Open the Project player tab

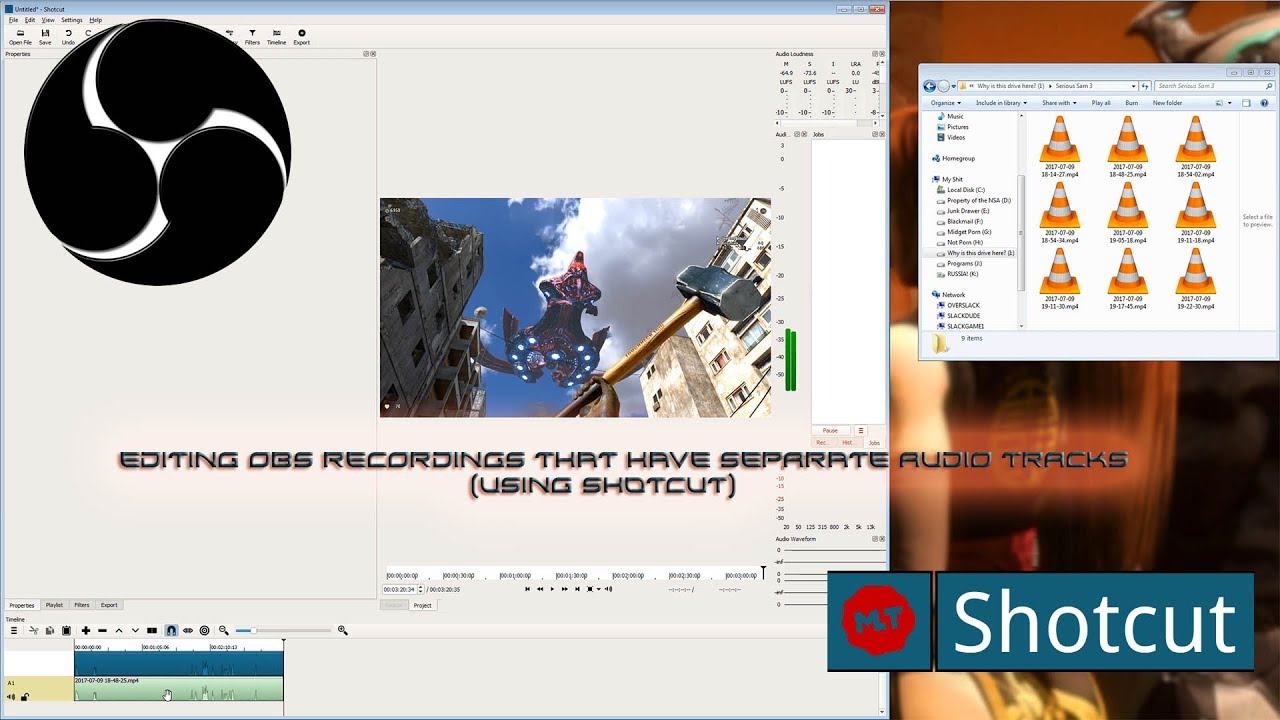click(x=423, y=605)
